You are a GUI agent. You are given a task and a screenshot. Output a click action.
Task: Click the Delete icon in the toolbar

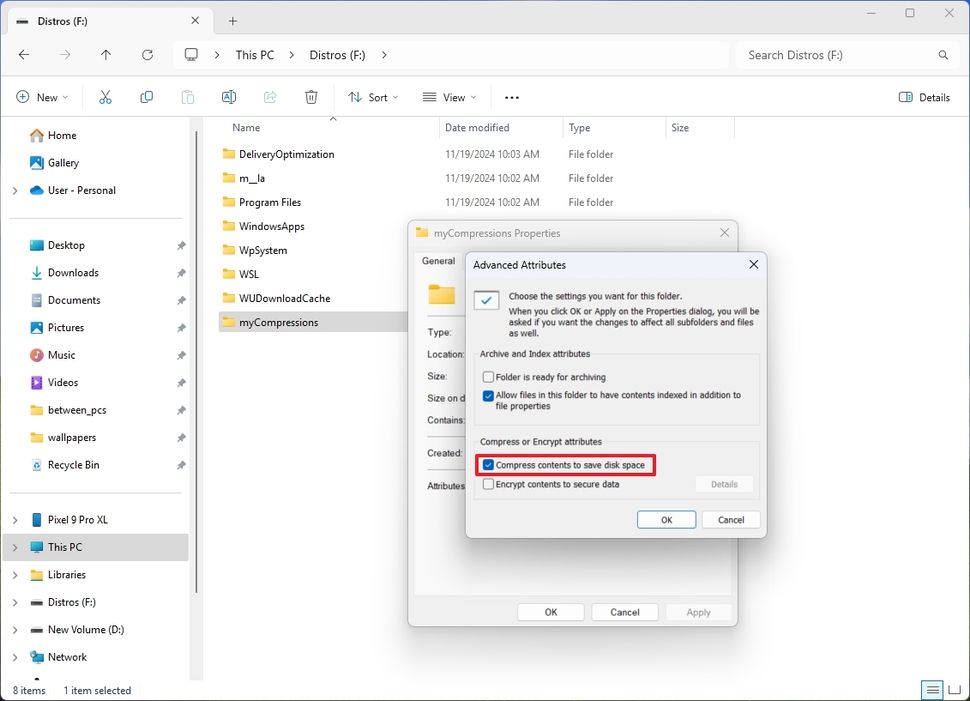tap(310, 96)
